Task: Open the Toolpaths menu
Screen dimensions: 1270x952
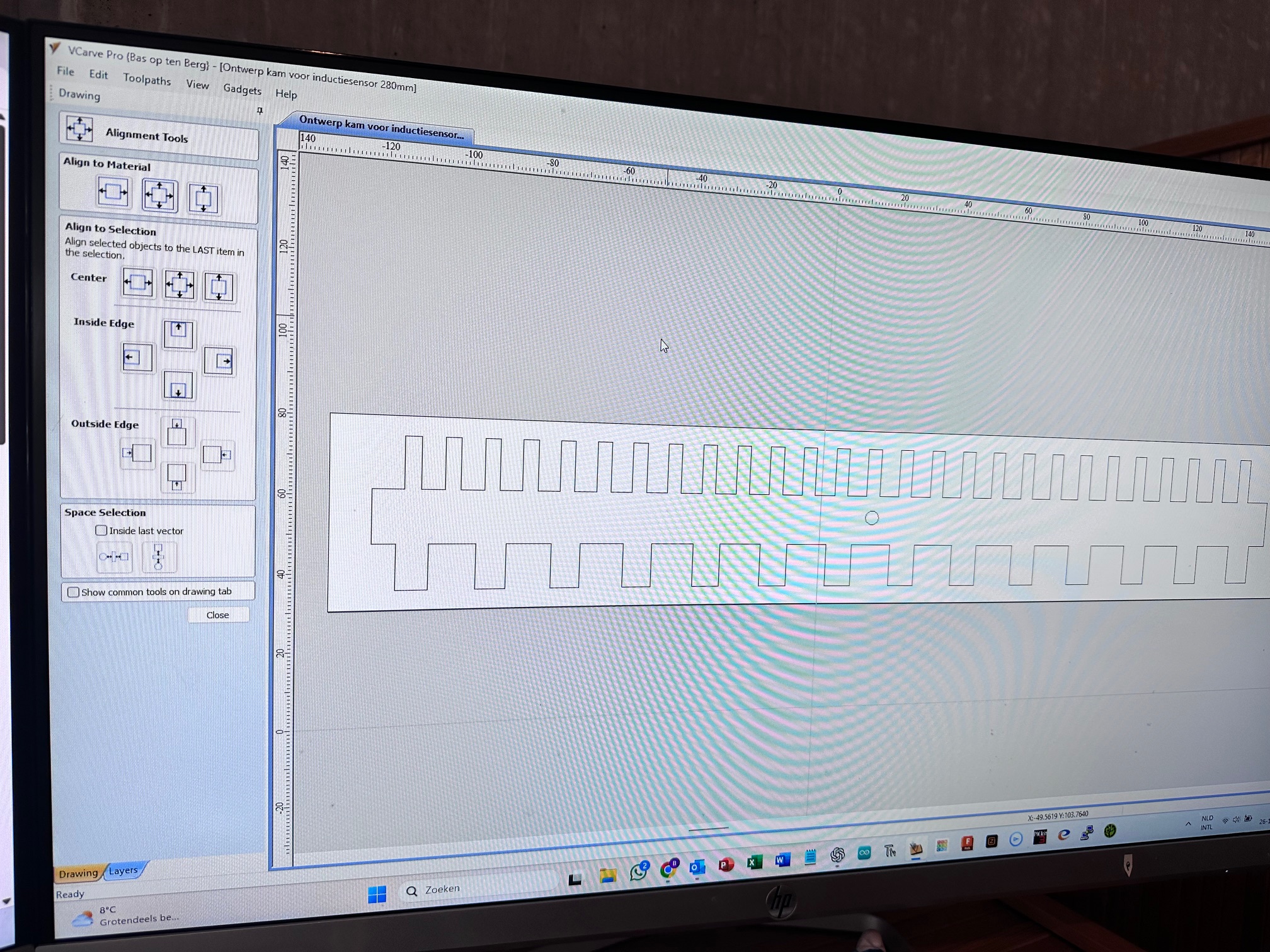Action: click(147, 79)
